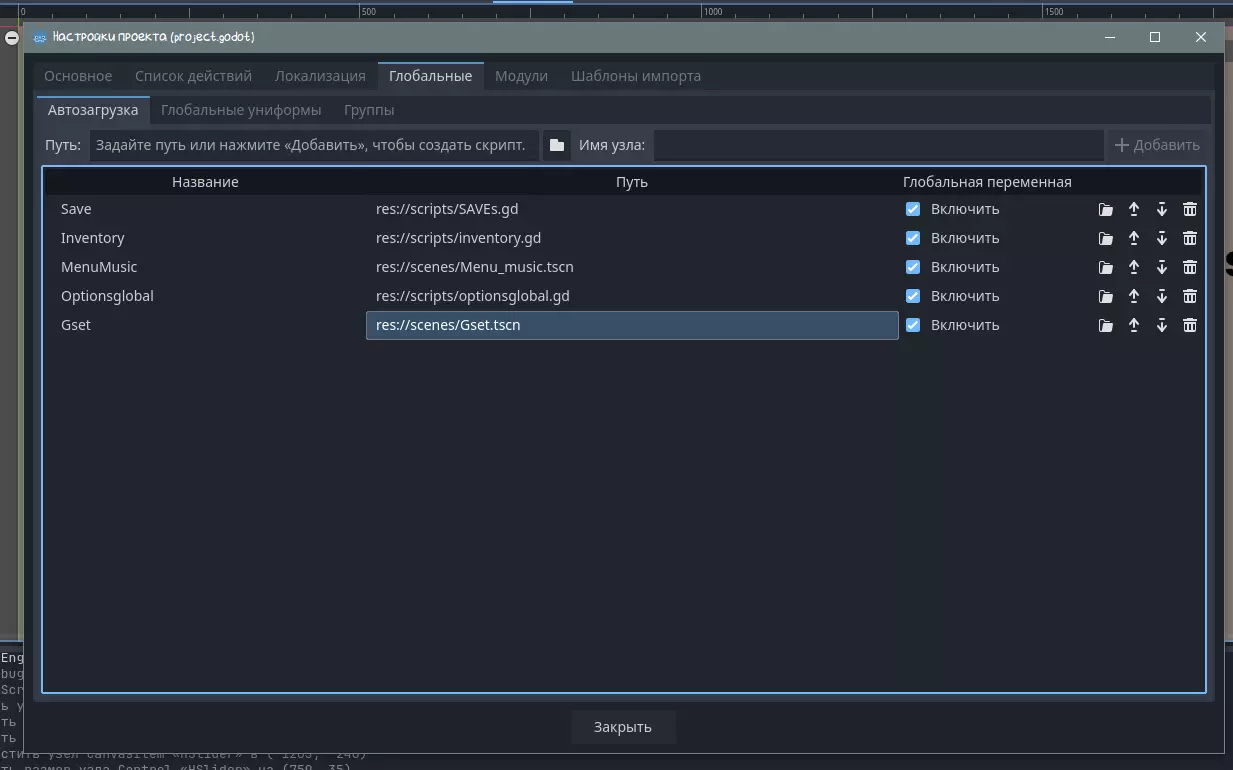The image size is (1233, 770).
Task: Switch to Глобальные униформы sub-tab
Action: [241, 110]
